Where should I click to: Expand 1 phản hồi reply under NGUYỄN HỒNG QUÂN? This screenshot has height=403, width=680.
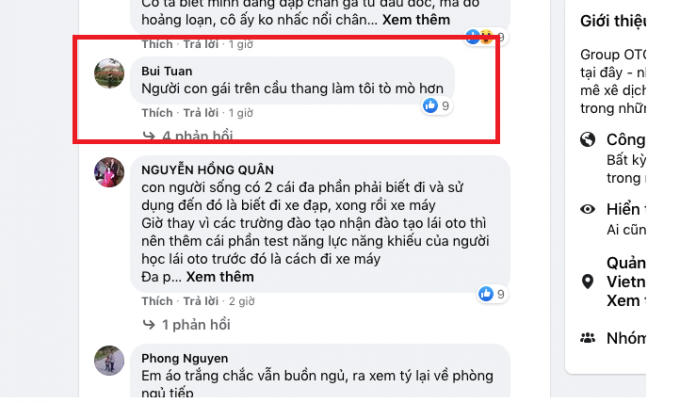click(x=186, y=324)
